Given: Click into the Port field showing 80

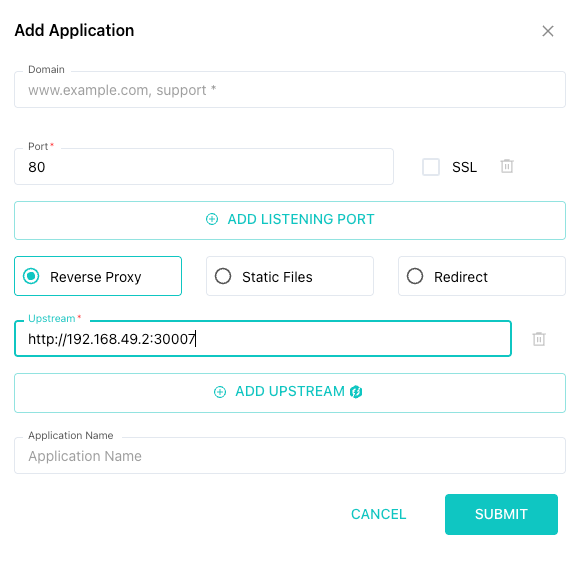Looking at the screenshot, I should click(204, 167).
